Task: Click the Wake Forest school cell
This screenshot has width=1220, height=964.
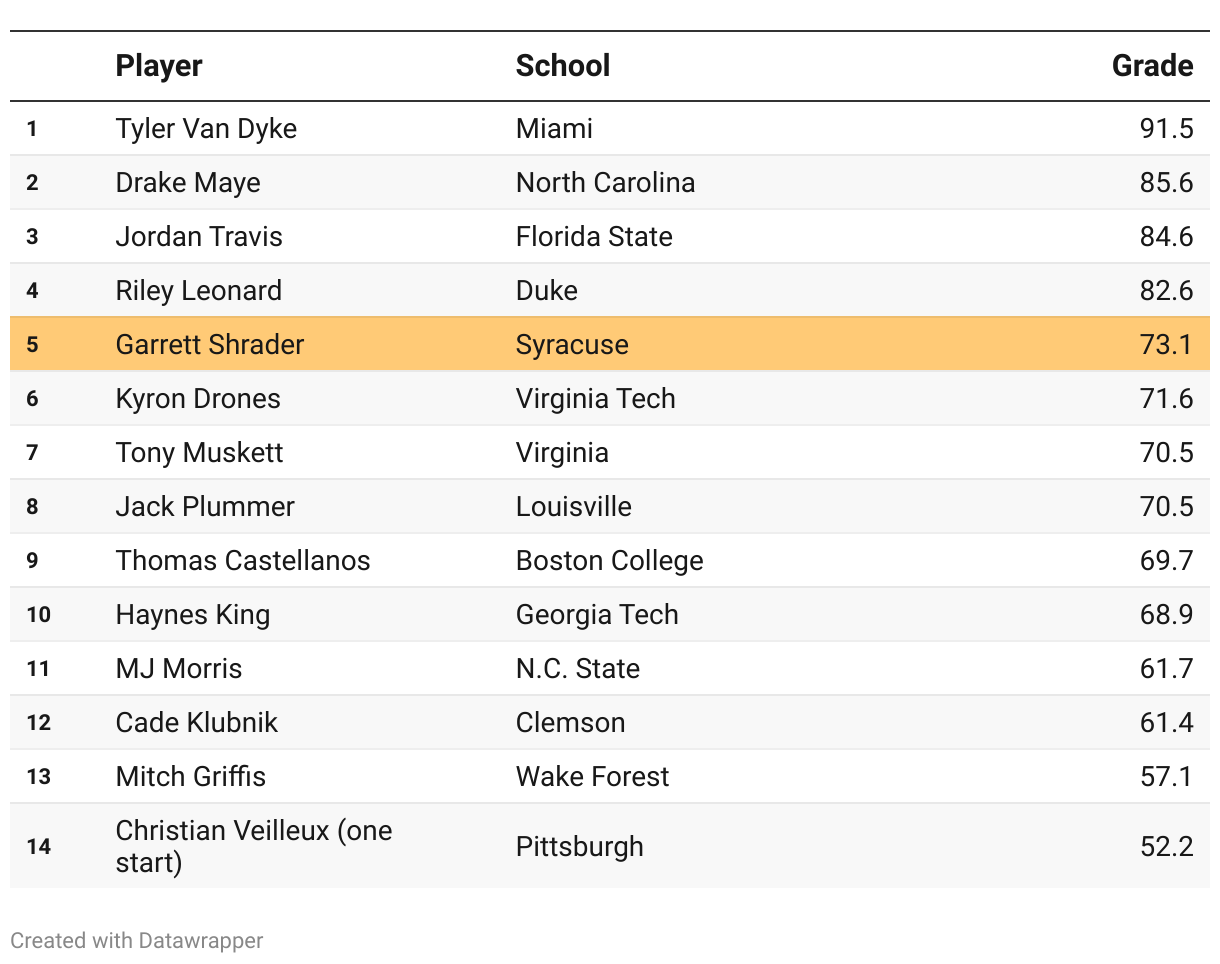Action: click(592, 777)
